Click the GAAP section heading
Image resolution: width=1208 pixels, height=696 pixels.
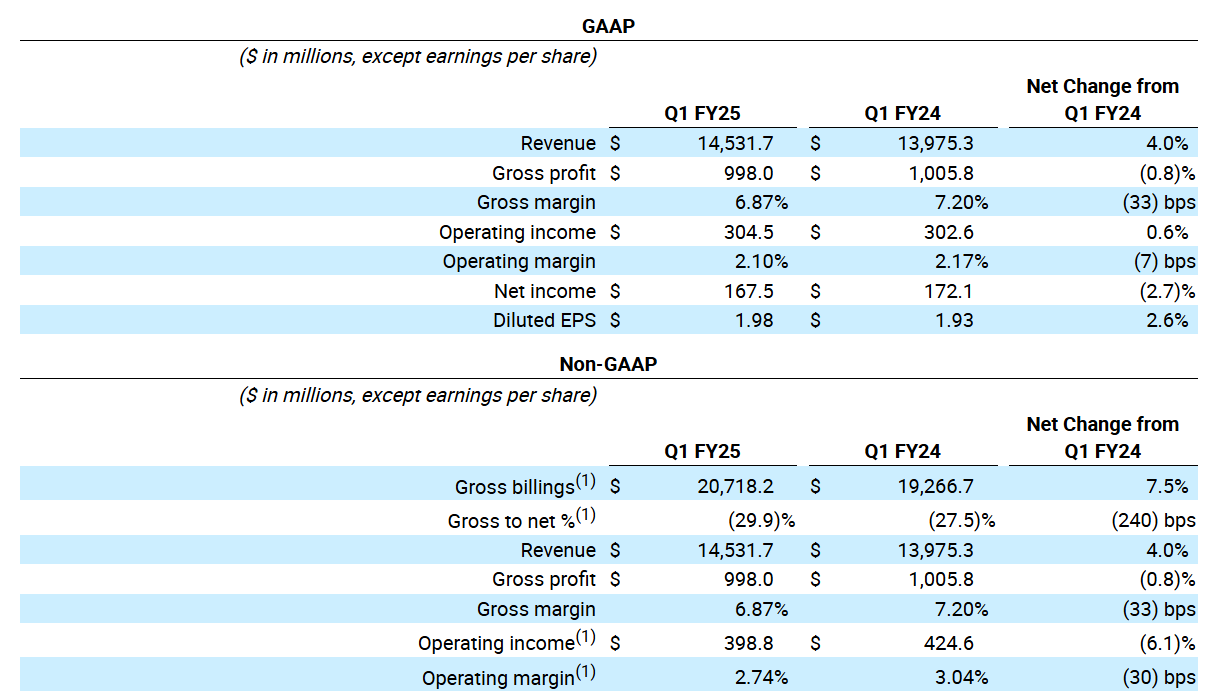[608, 26]
